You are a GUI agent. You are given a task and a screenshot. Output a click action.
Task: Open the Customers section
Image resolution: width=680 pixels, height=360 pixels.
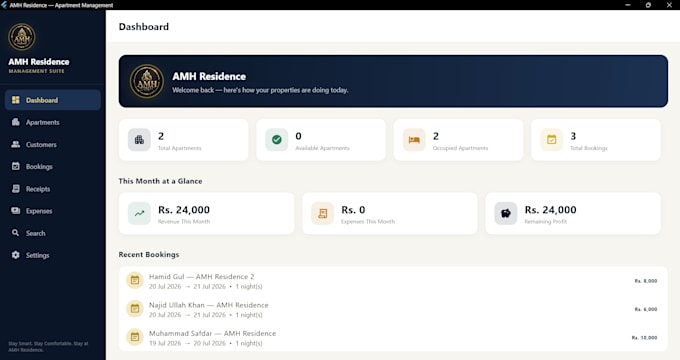(53, 144)
